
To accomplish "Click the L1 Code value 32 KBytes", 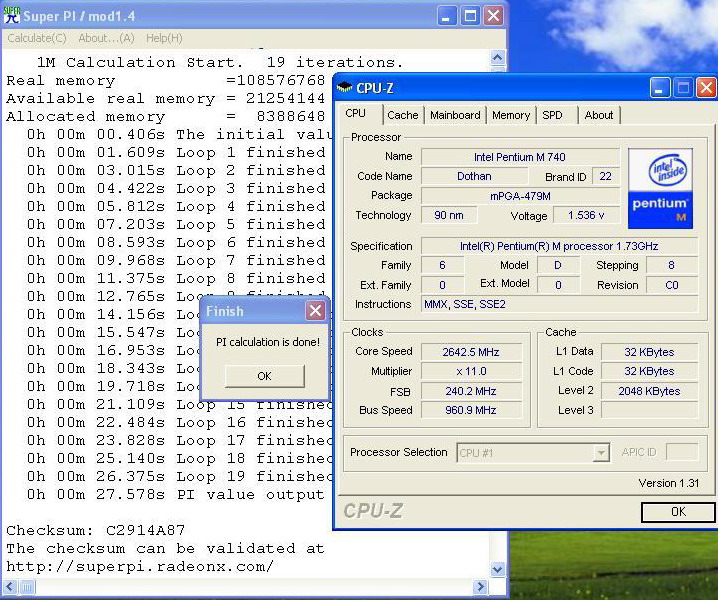I will (649, 371).
